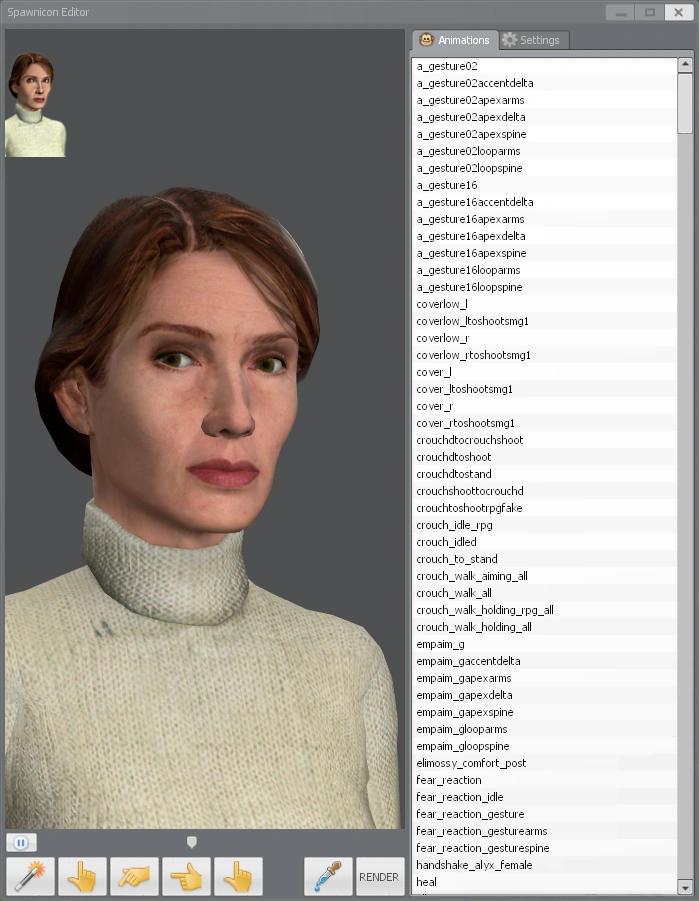Switch to the Settings tab

(x=533, y=40)
